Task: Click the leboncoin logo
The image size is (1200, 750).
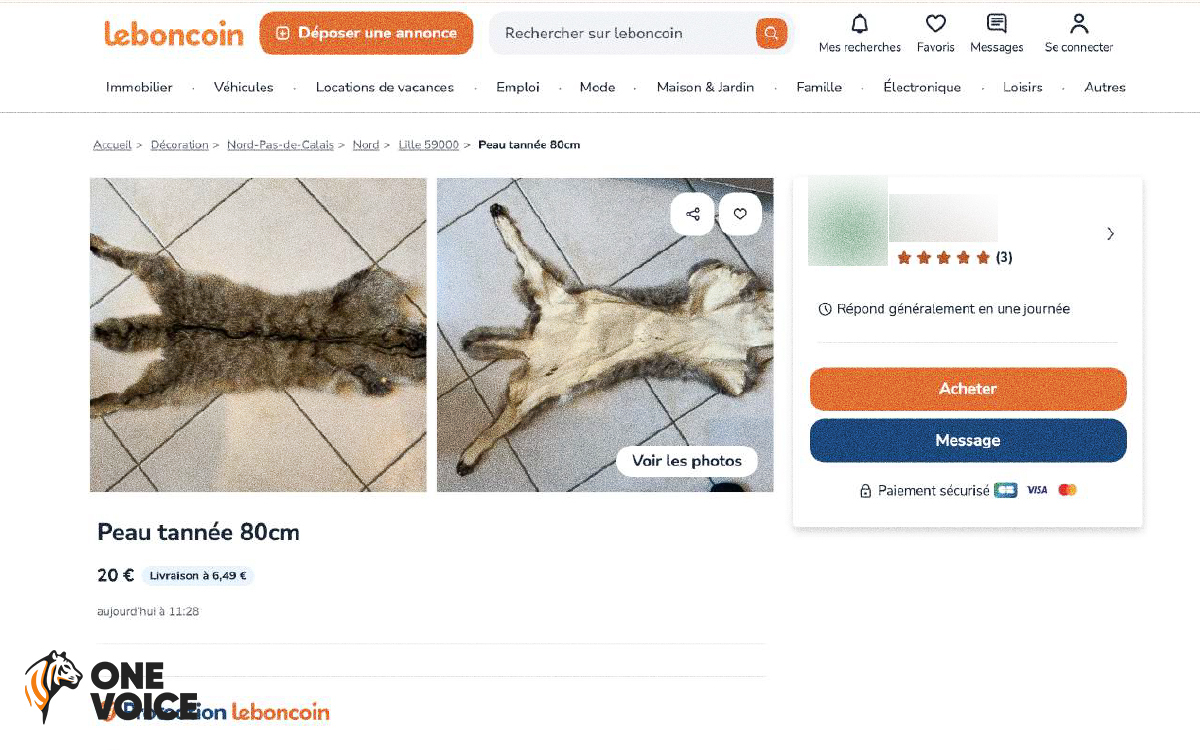Action: pos(174,33)
